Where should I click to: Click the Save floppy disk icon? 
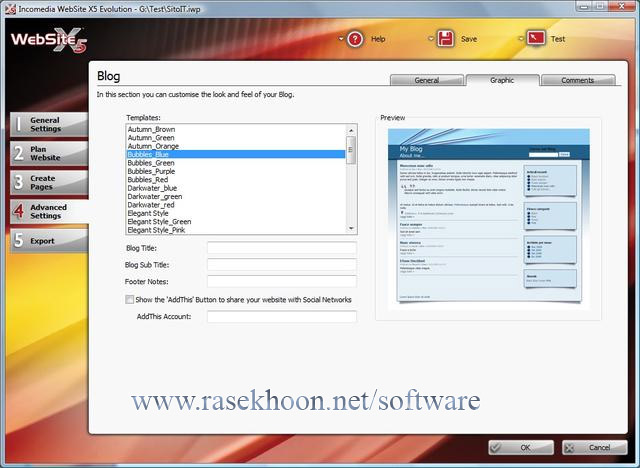445,39
